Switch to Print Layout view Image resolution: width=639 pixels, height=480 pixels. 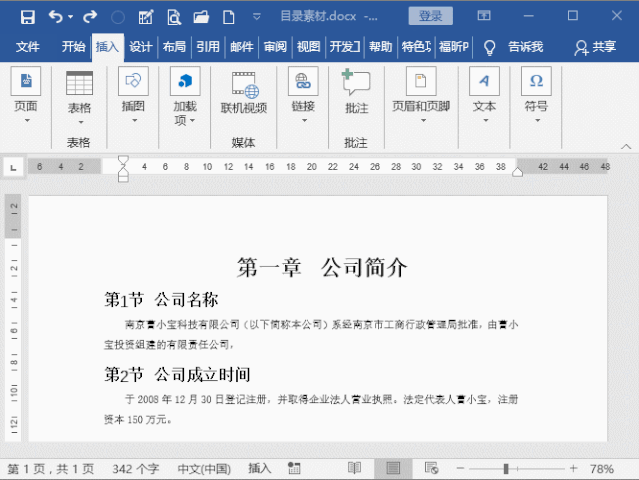click(x=393, y=469)
